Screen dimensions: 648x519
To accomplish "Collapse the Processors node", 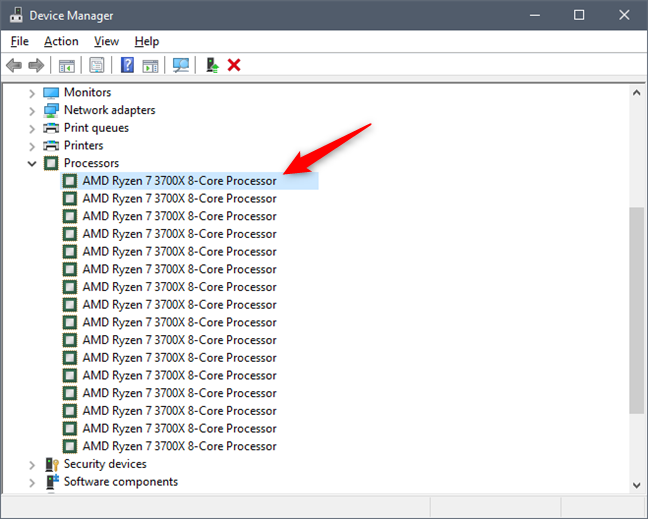I will pyautogui.click(x=32, y=164).
